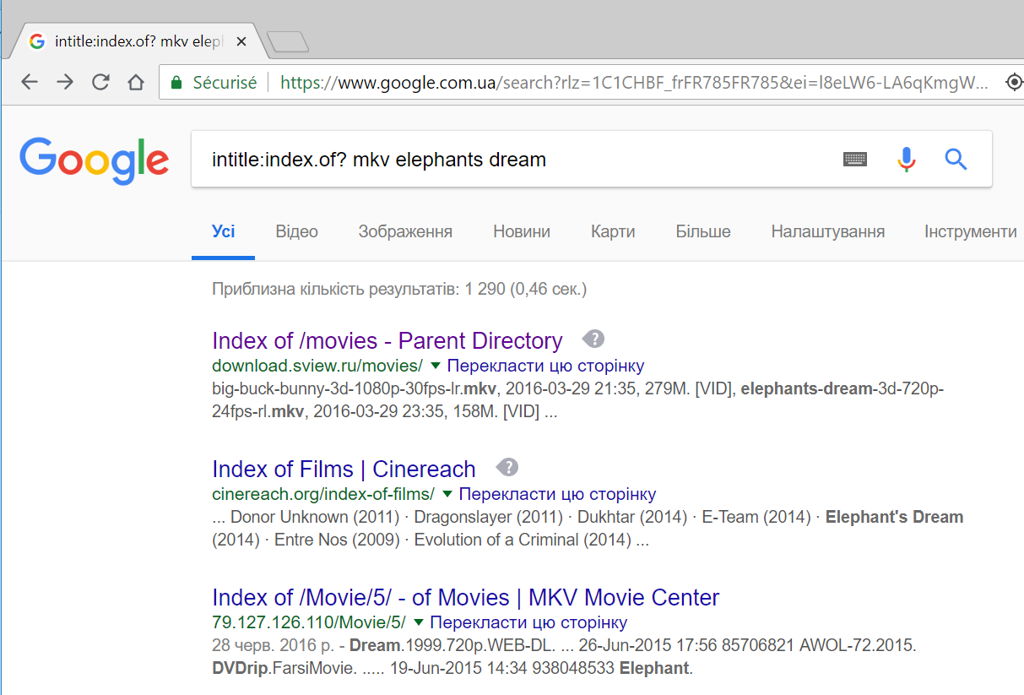This screenshot has width=1024, height=695.
Task: Expand dropdown arrow after 79.127.126.110 URL
Action: coord(419,622)
